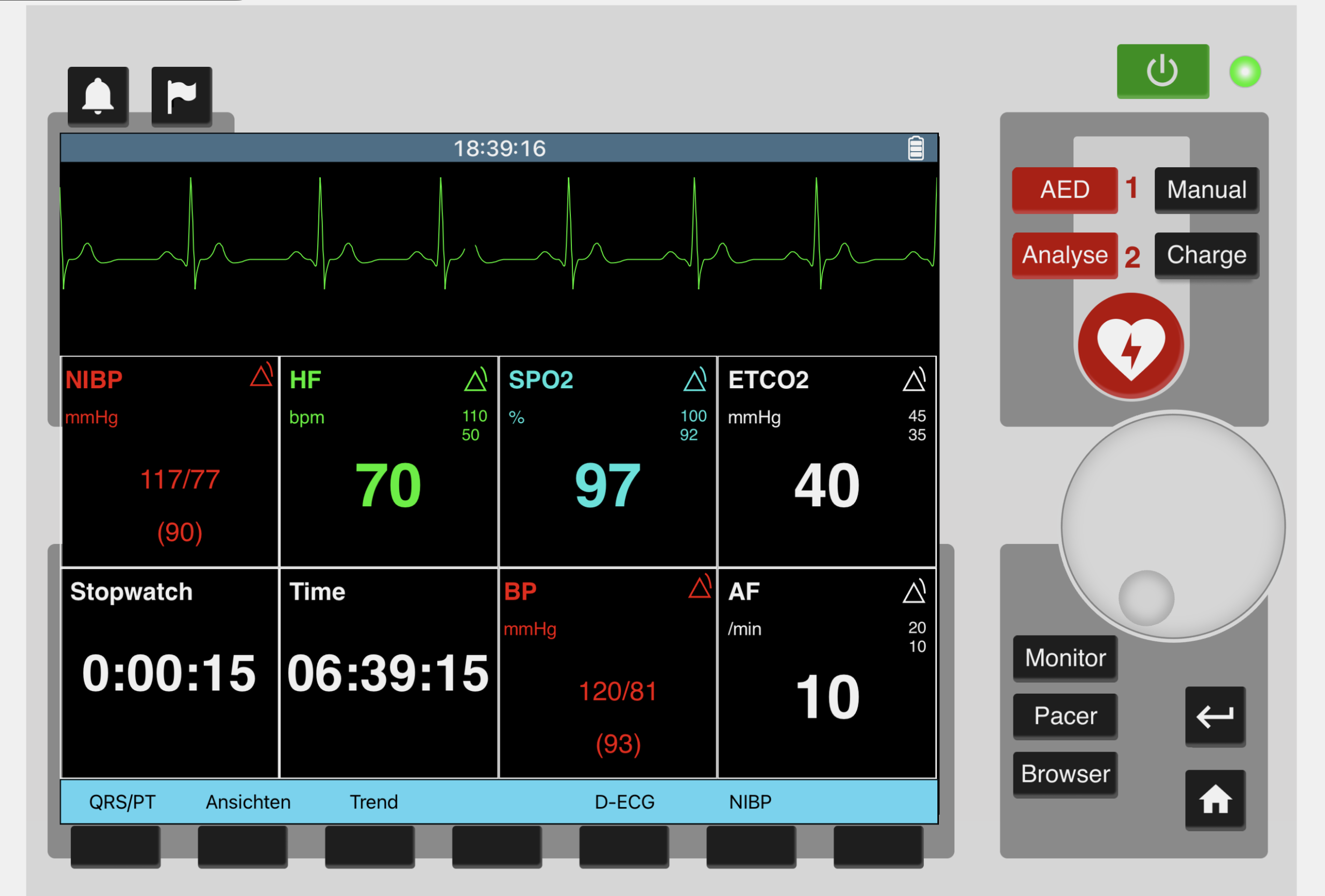Image resolution: width=1325 pixels, height=896 pixels.
Task: Open the QRS/PT menu item
Action: (122, 802)
